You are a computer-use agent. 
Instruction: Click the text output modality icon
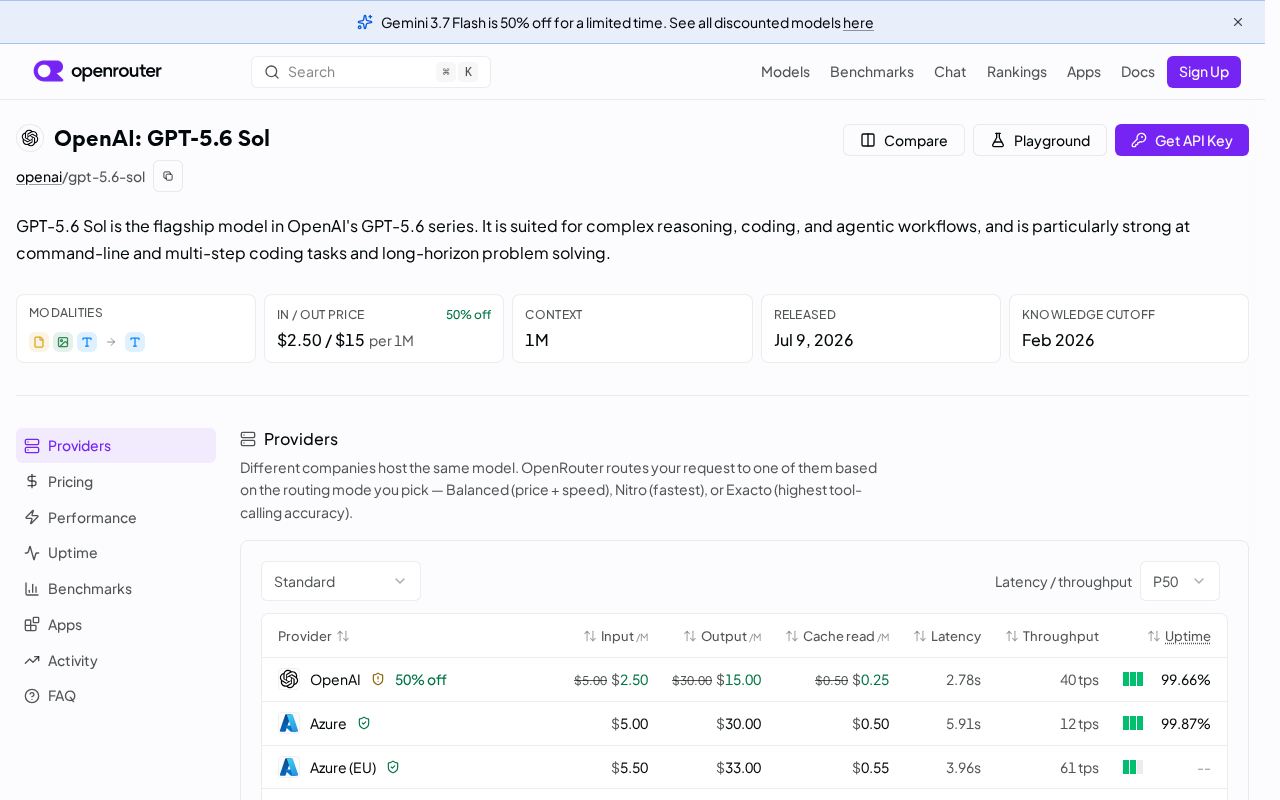click(x=135, y=342)
